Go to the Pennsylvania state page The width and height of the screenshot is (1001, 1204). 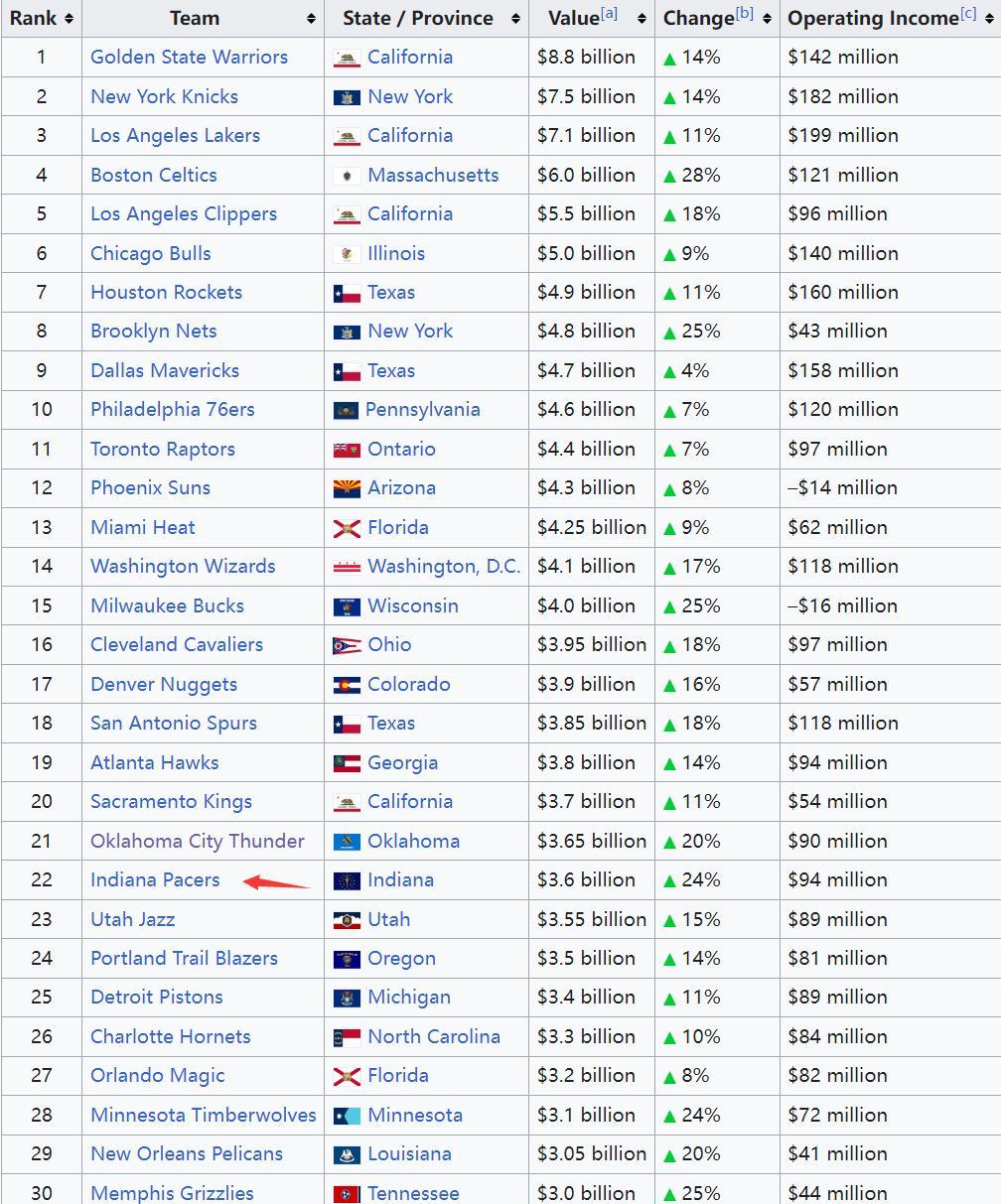point(422,410)
